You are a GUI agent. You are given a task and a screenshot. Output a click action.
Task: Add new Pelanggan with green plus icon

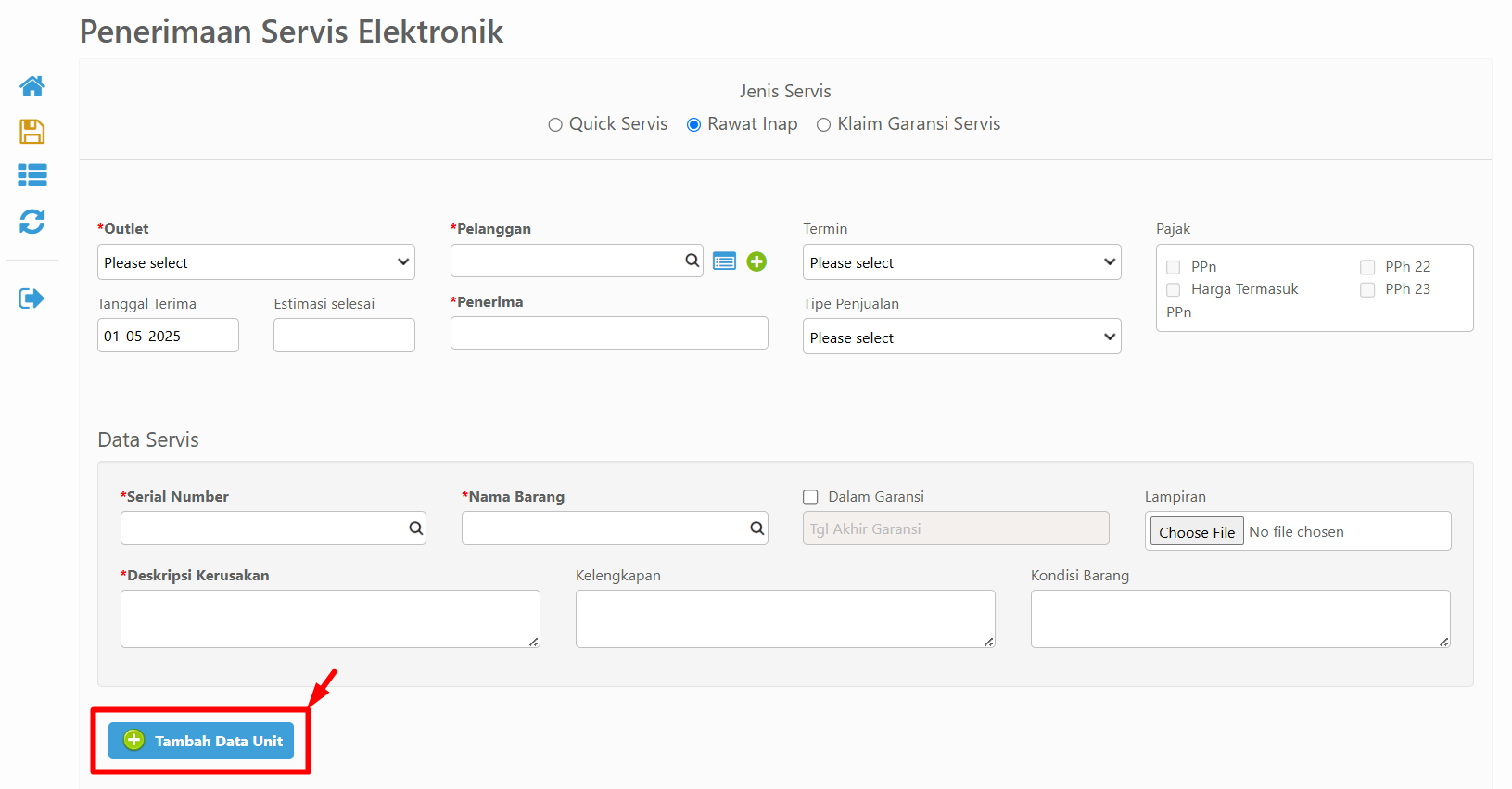(756, 261)
